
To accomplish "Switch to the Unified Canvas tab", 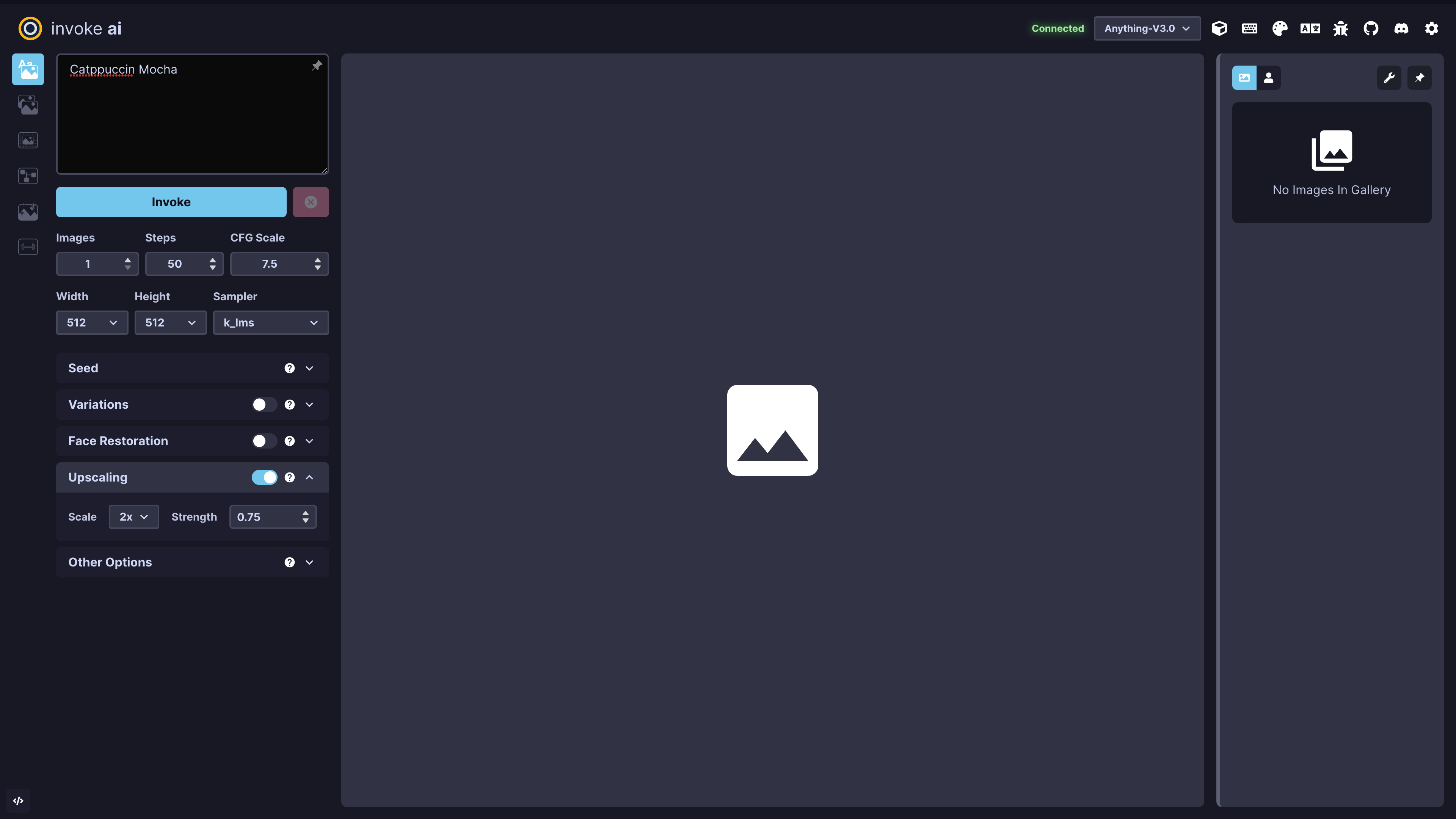I will point(28,140).
